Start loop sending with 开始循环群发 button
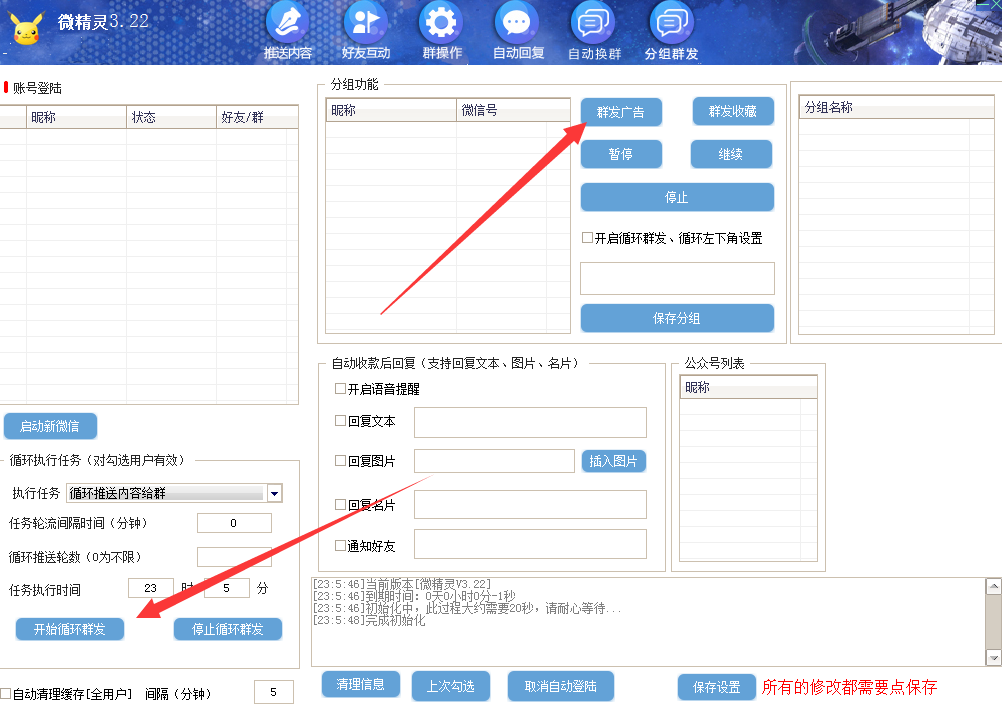The image size is (1002, 712). tap(69, 629)
